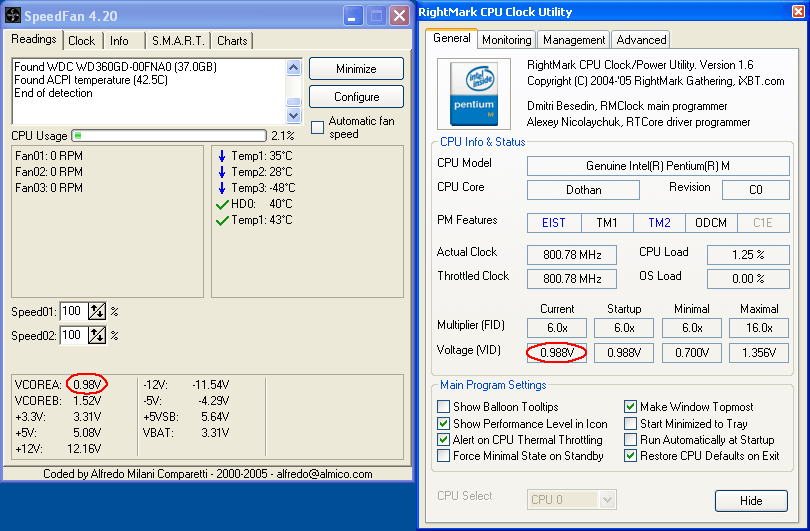Open the SpeedFan Info tab

point(119,41)
